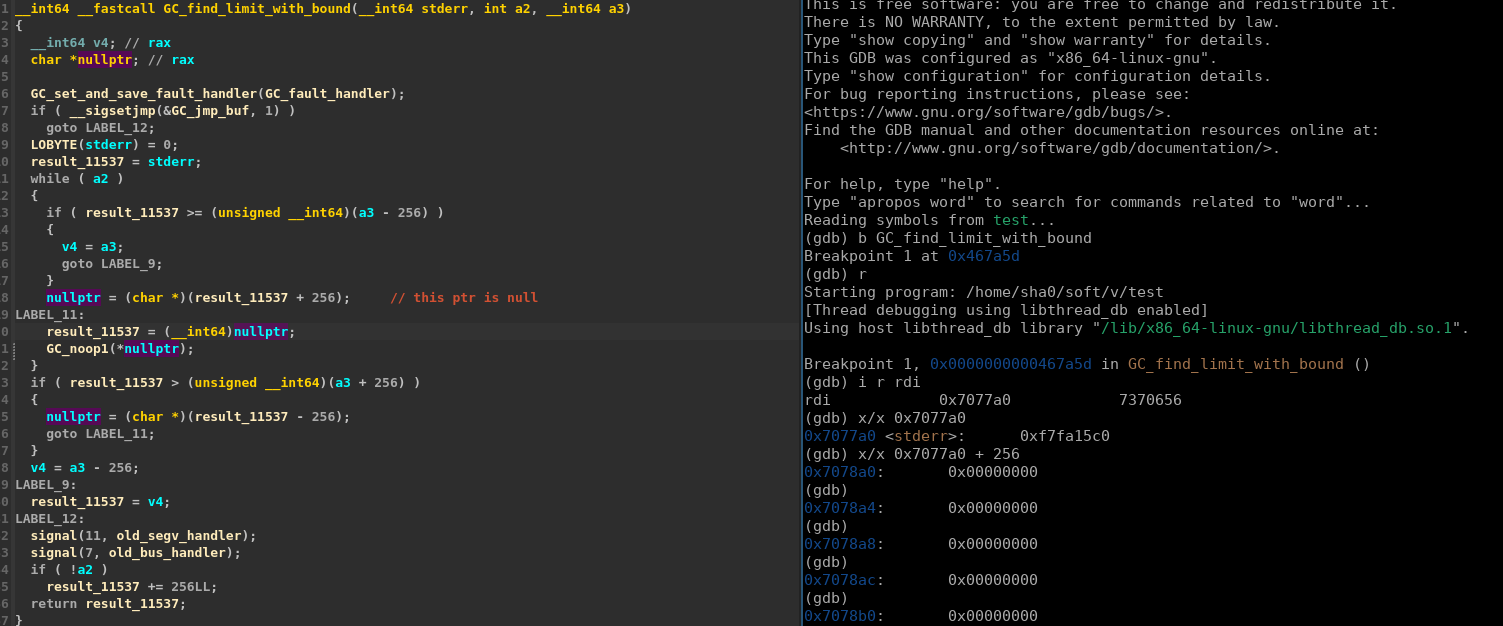Click the GC_fault_handler argument
Image resolution: width=1503 pixels, height=626 pixels.
(x=327, y=94)
